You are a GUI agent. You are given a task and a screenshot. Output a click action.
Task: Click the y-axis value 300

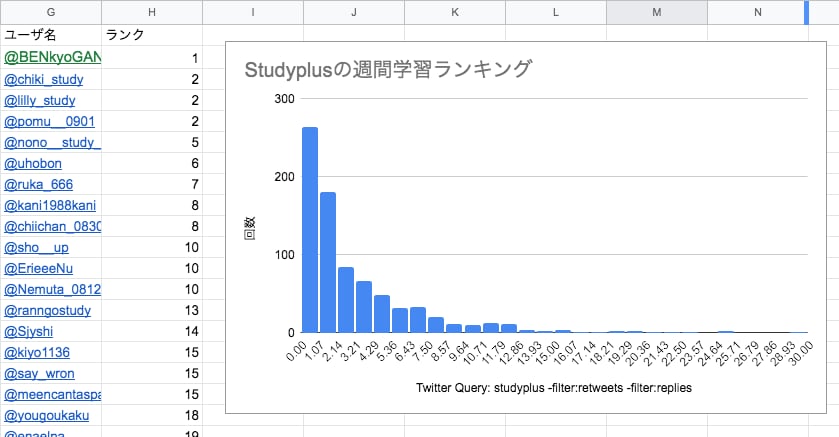coord(284,99)
